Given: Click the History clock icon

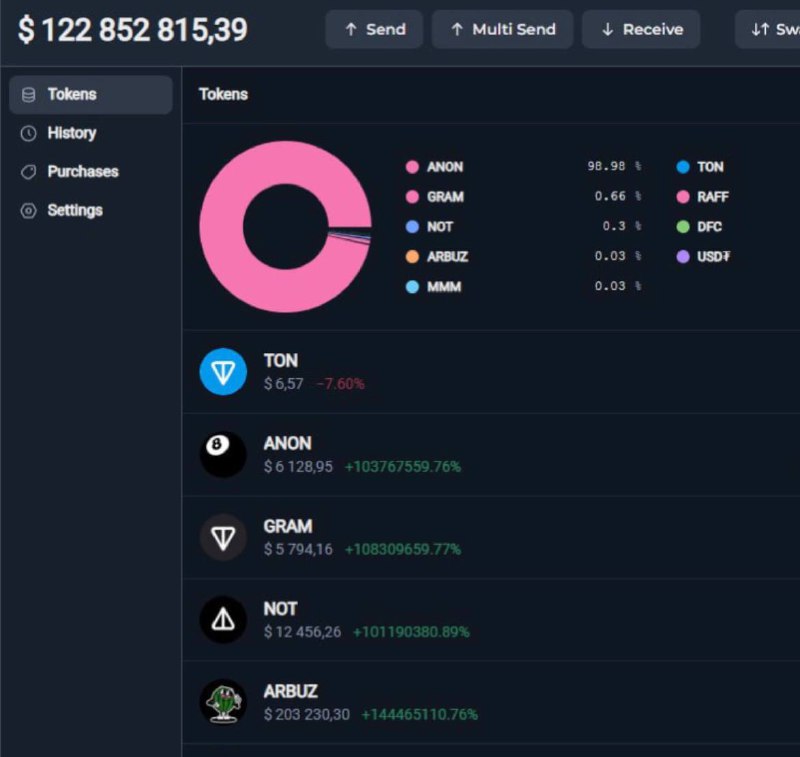Looking at the screenshot, I should click(x=29, y=133).
